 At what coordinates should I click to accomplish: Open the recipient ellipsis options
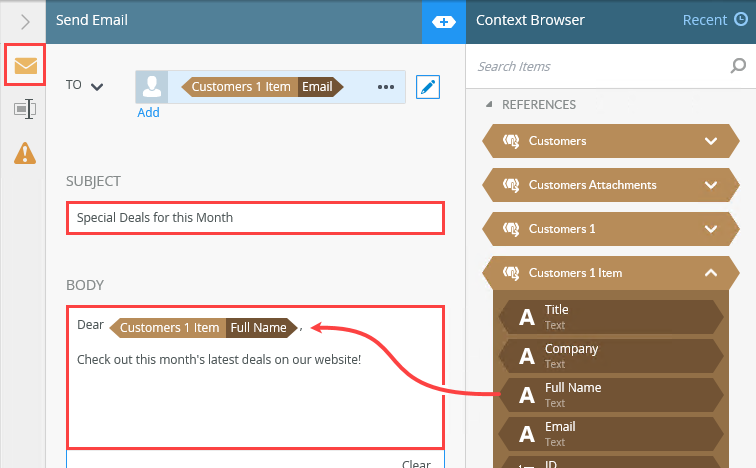coord(386,87)
